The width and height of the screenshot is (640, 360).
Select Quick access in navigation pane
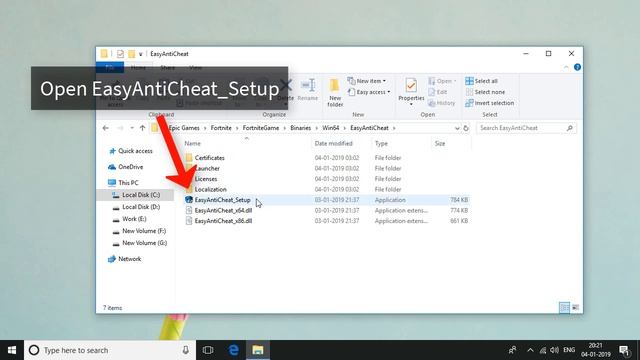click(131, 151)
